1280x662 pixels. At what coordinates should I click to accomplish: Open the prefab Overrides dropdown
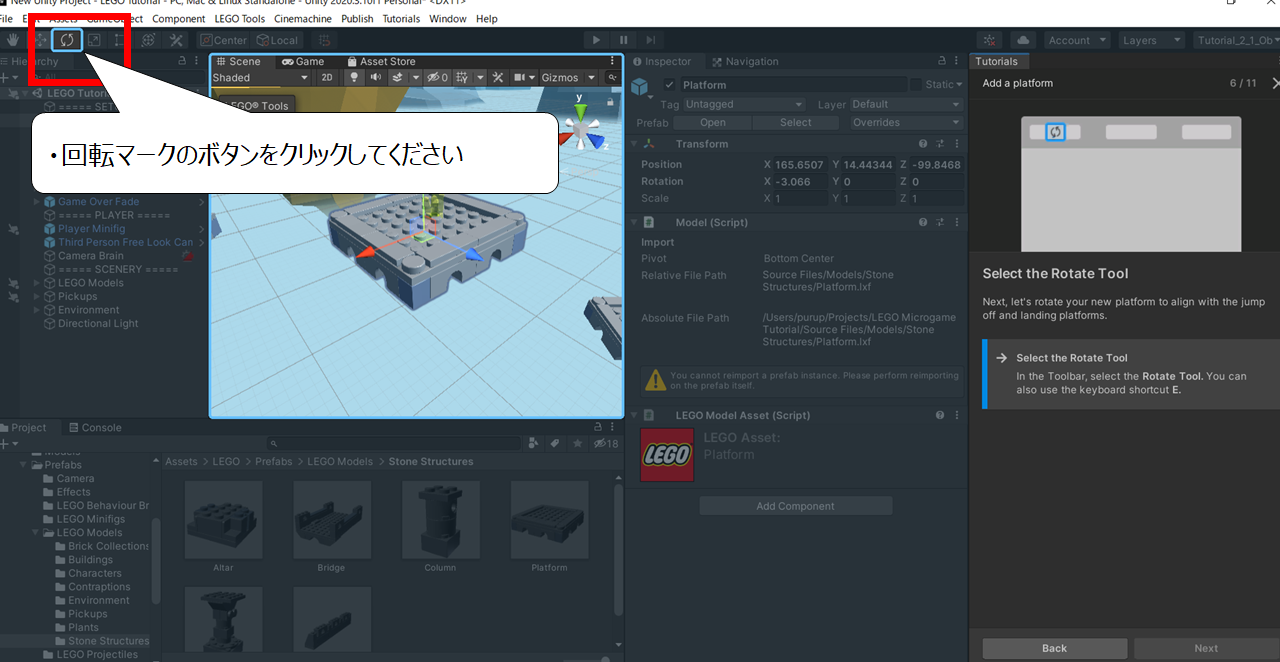906,122
